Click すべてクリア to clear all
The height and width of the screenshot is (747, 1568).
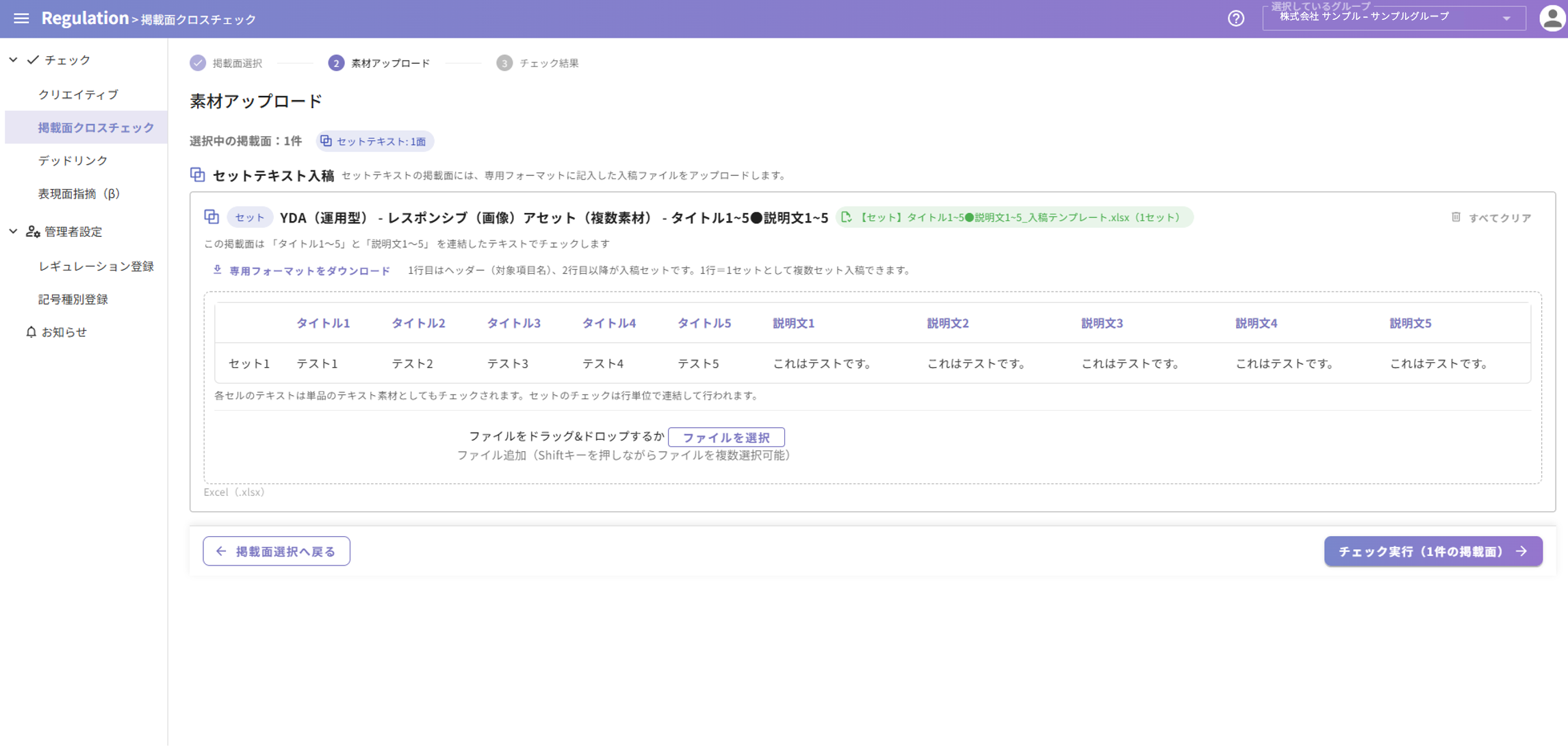1491,218
